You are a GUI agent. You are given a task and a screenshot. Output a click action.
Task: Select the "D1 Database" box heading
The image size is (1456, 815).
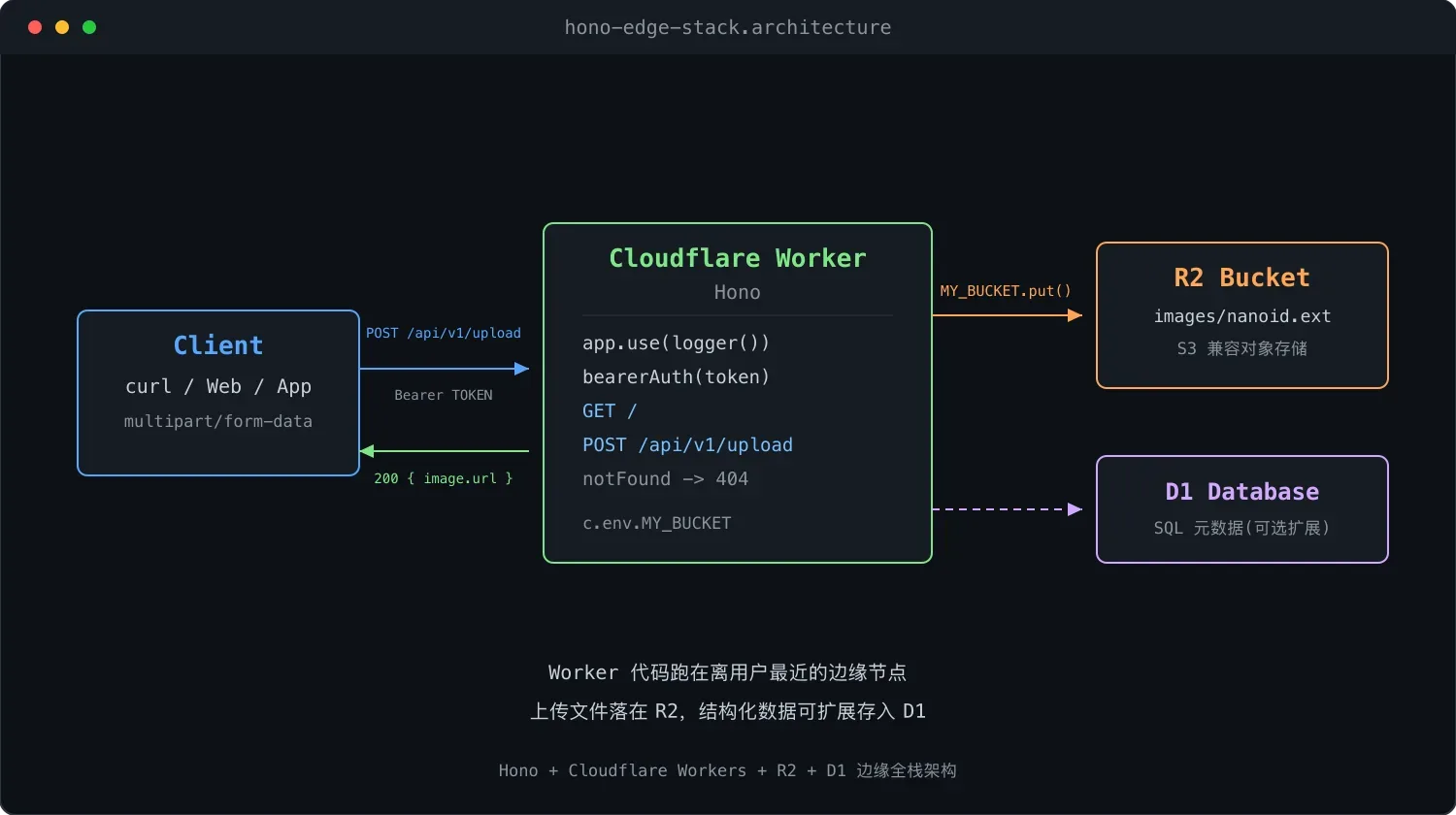pos(1242,492)
